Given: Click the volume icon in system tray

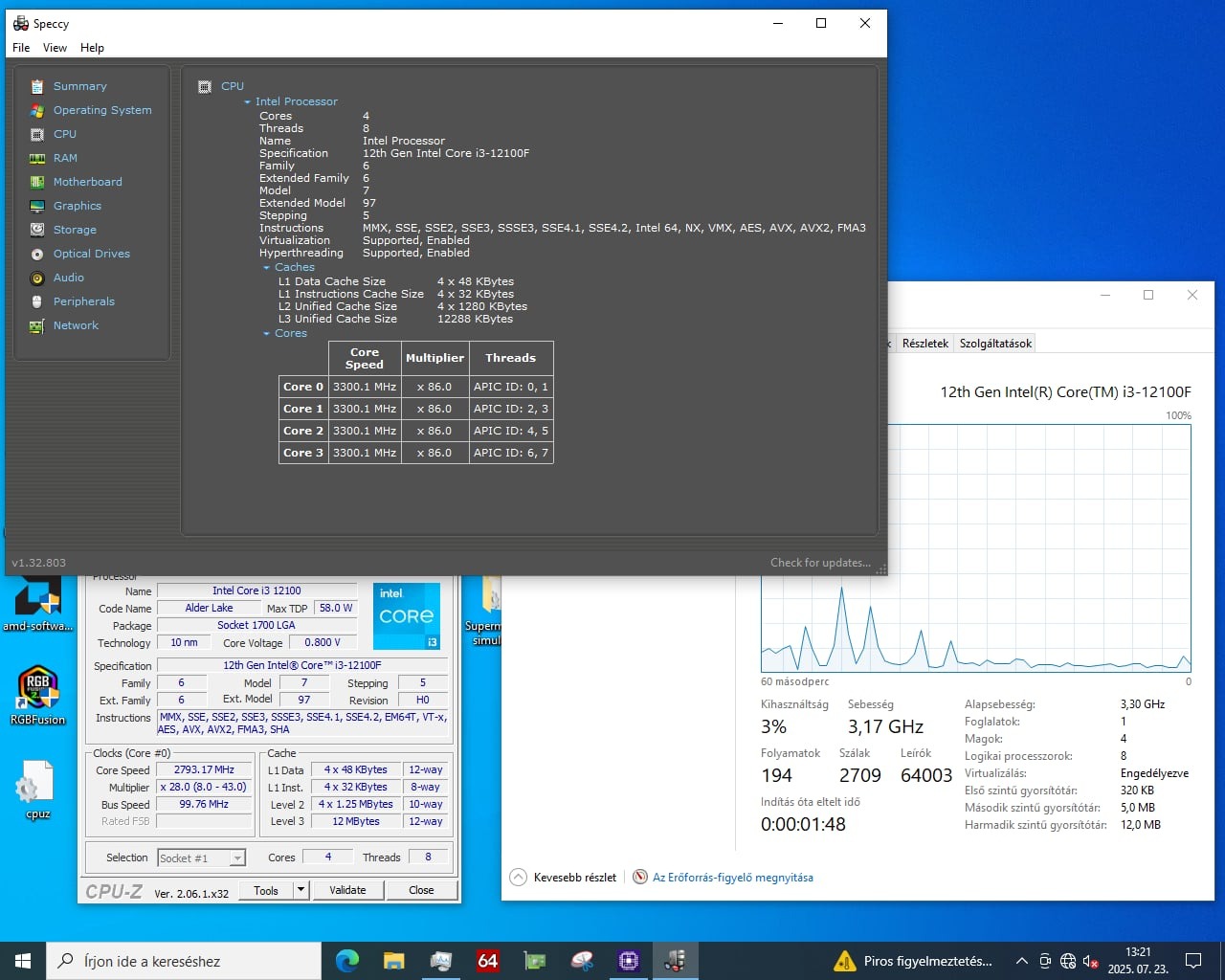Looking at the screenshot, I should [1090, 961].
